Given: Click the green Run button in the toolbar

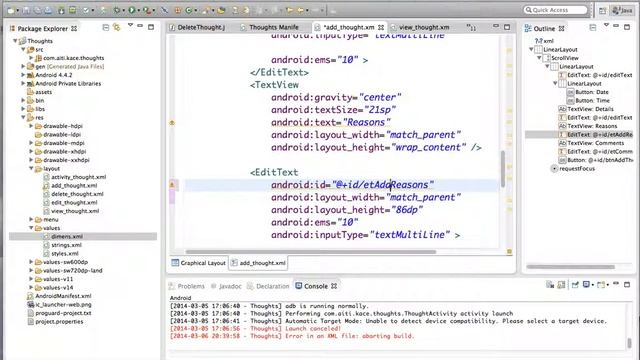Looking at the screenshot, I should click(131, 10).
